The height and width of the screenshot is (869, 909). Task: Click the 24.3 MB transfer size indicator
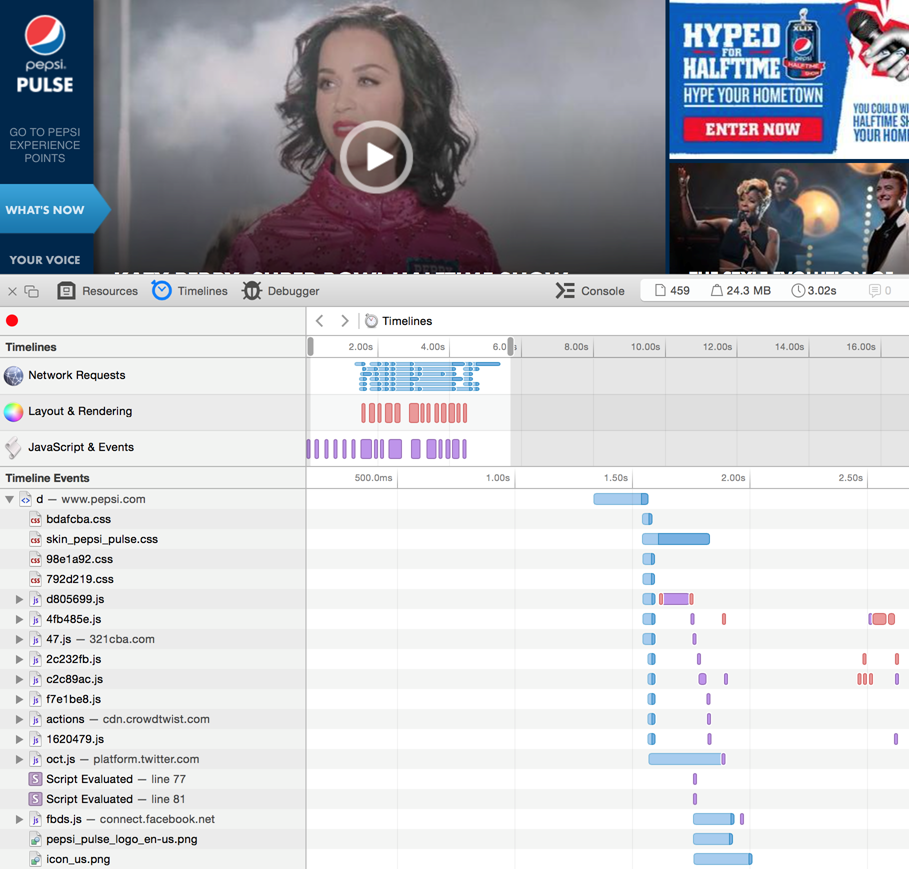pyautogui.click(x=741, y=290)
